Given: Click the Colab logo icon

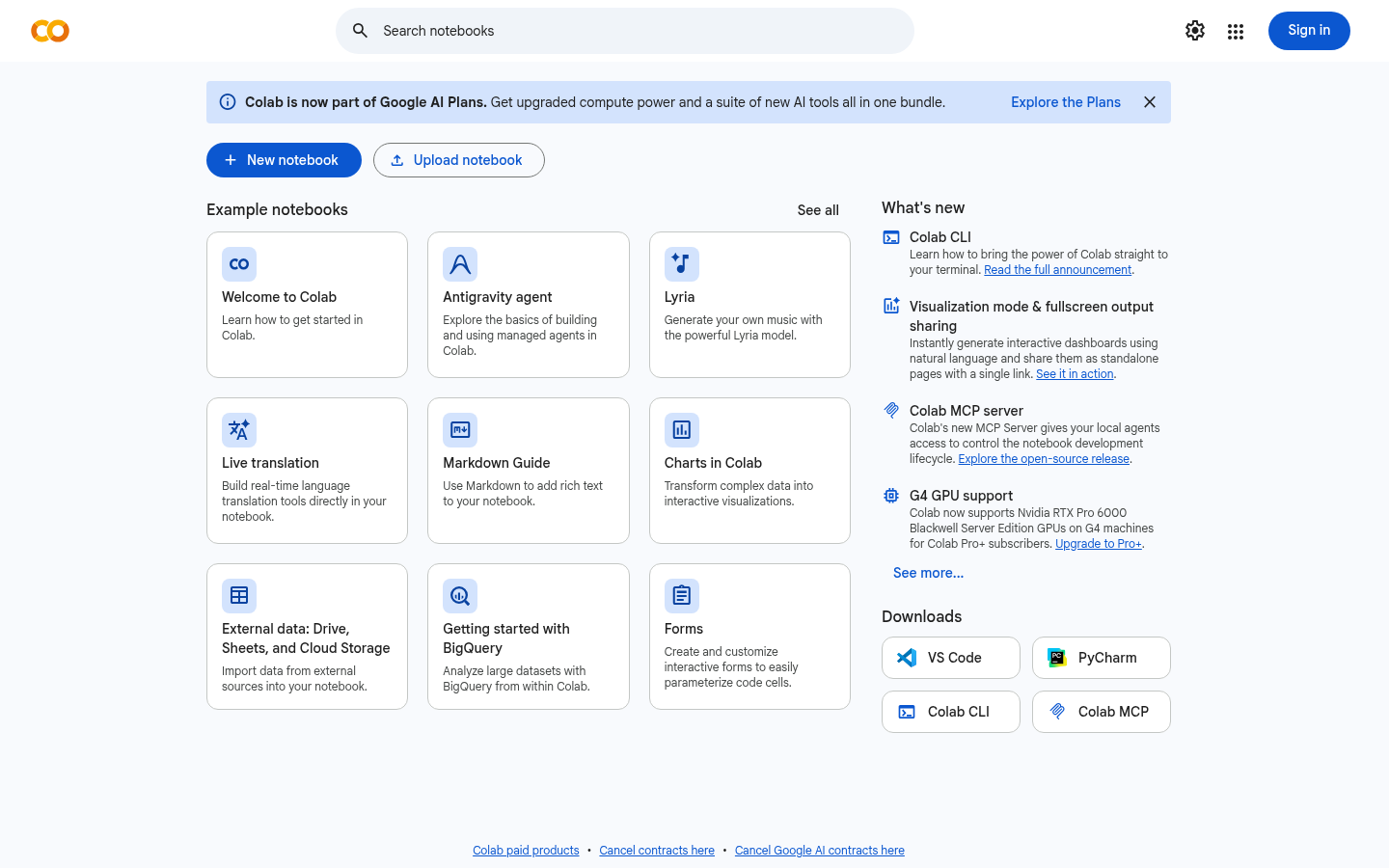Looking at the screenshot, I should coord(50,31).
